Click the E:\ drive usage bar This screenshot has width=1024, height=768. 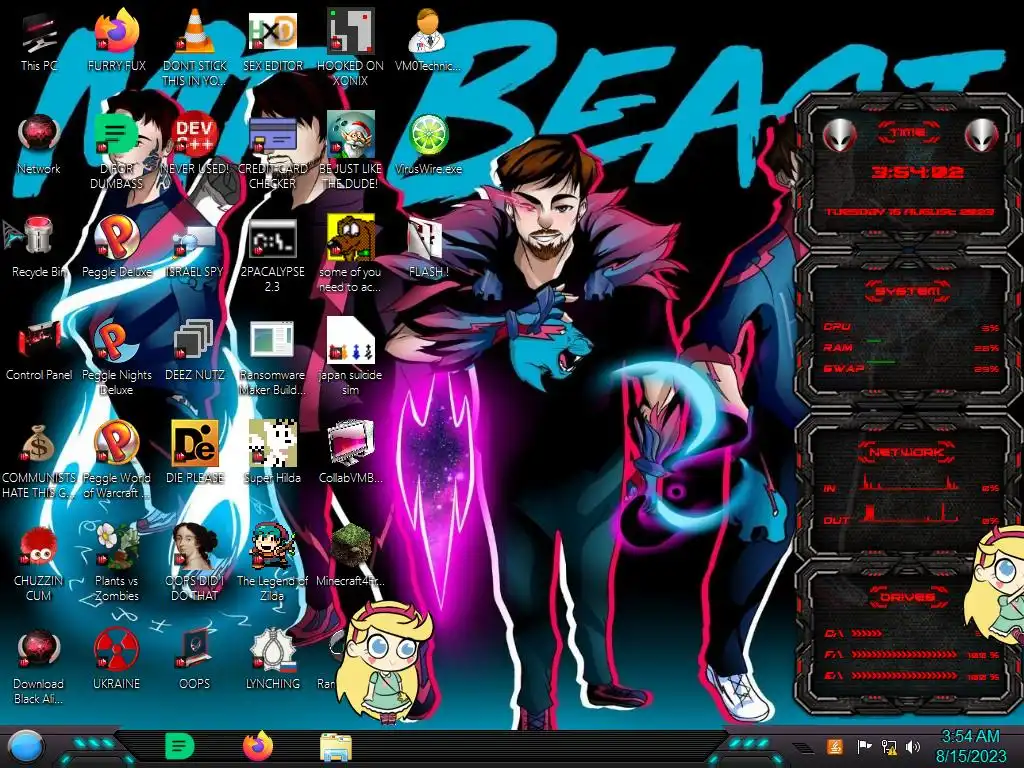[904, 676]
